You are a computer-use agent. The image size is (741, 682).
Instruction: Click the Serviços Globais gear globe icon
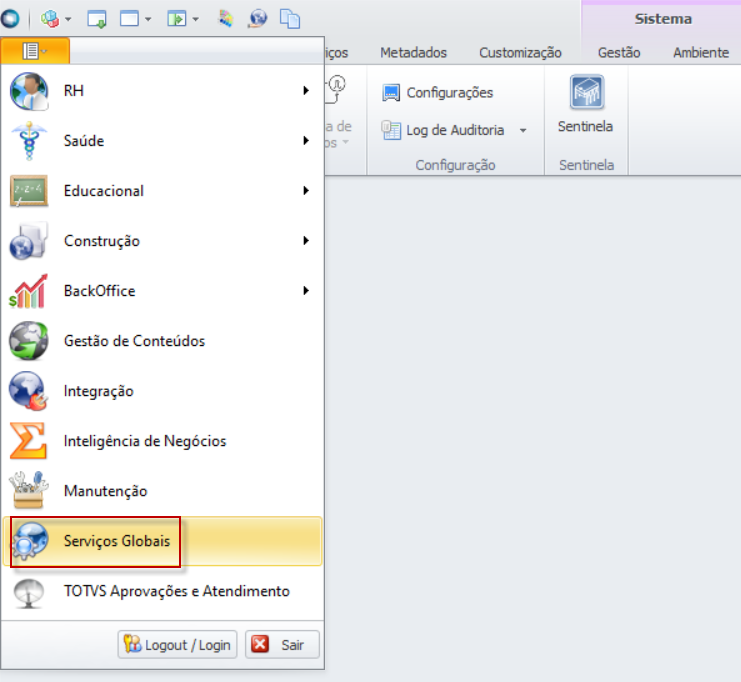pyautogui.click(x=30, y=542)
